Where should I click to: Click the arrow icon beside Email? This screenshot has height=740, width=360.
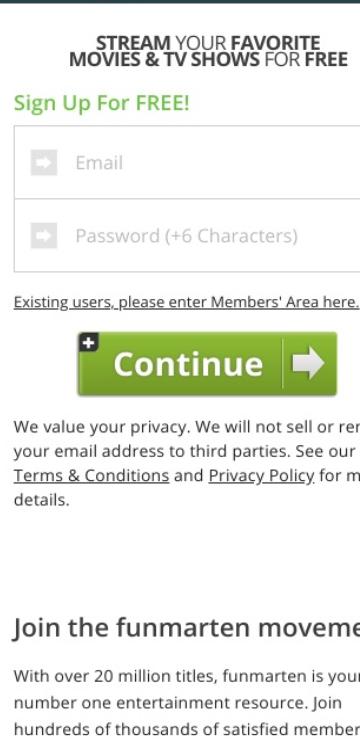click(x=44, y=162)
